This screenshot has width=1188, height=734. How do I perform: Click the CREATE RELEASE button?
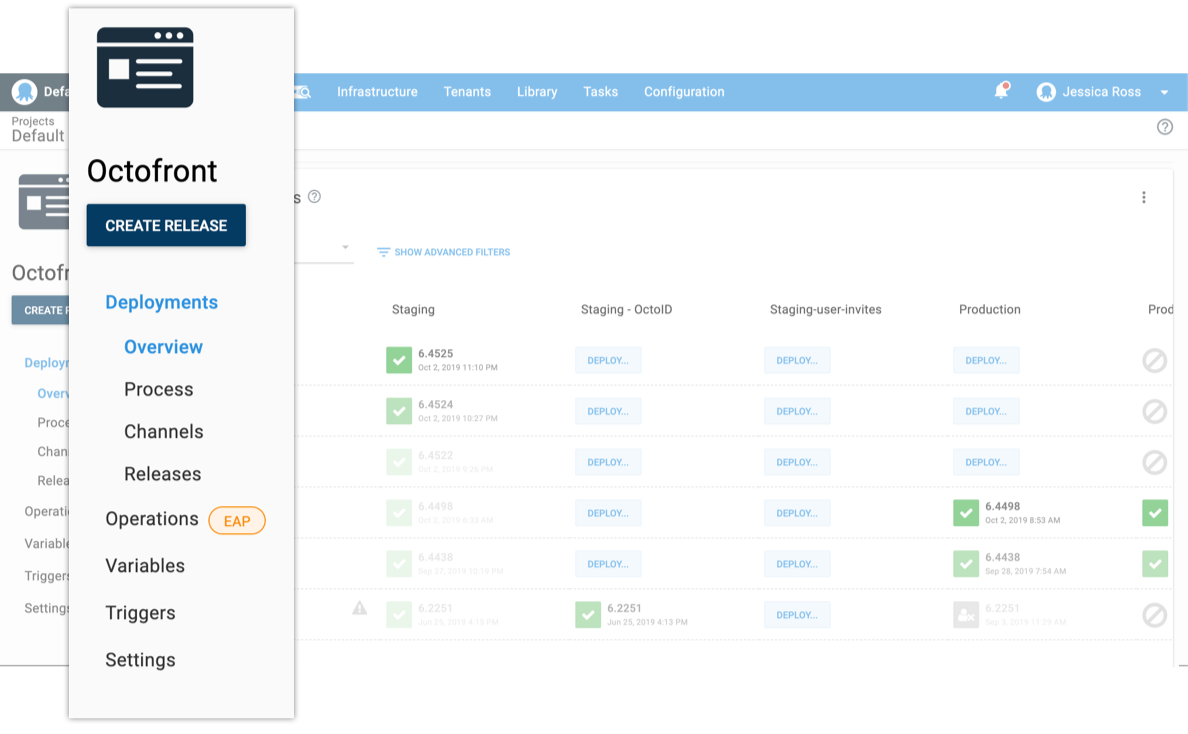pyautogui.click(x=166, y=225)
